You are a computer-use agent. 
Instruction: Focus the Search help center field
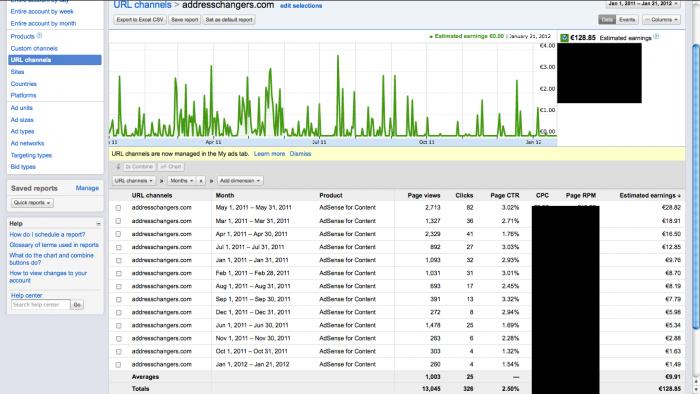point(41,305)
